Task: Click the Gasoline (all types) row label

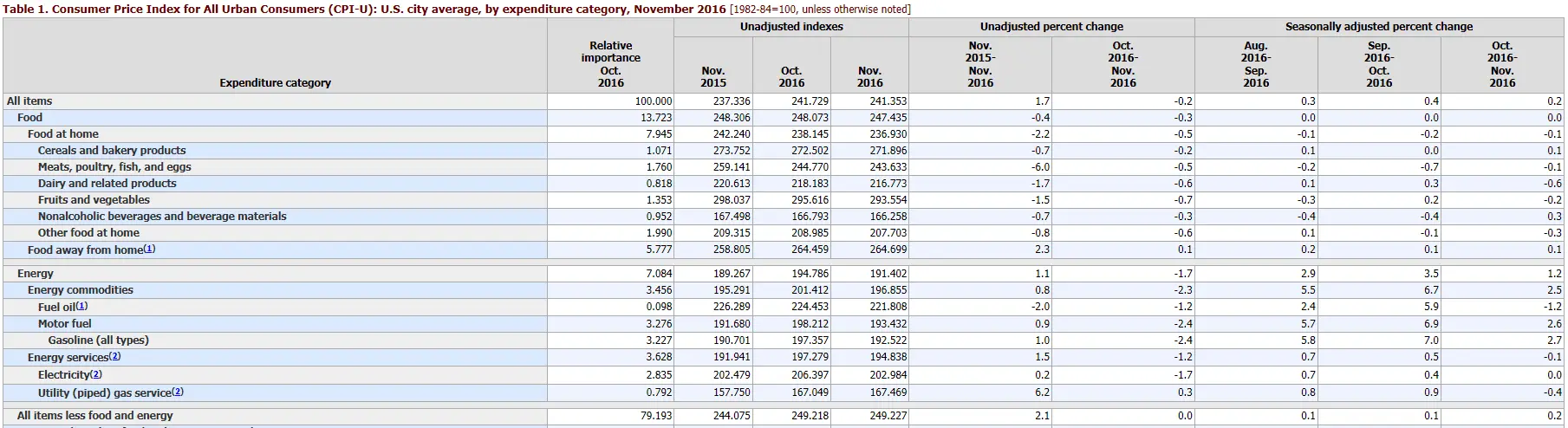Action: tap(98, 340)
